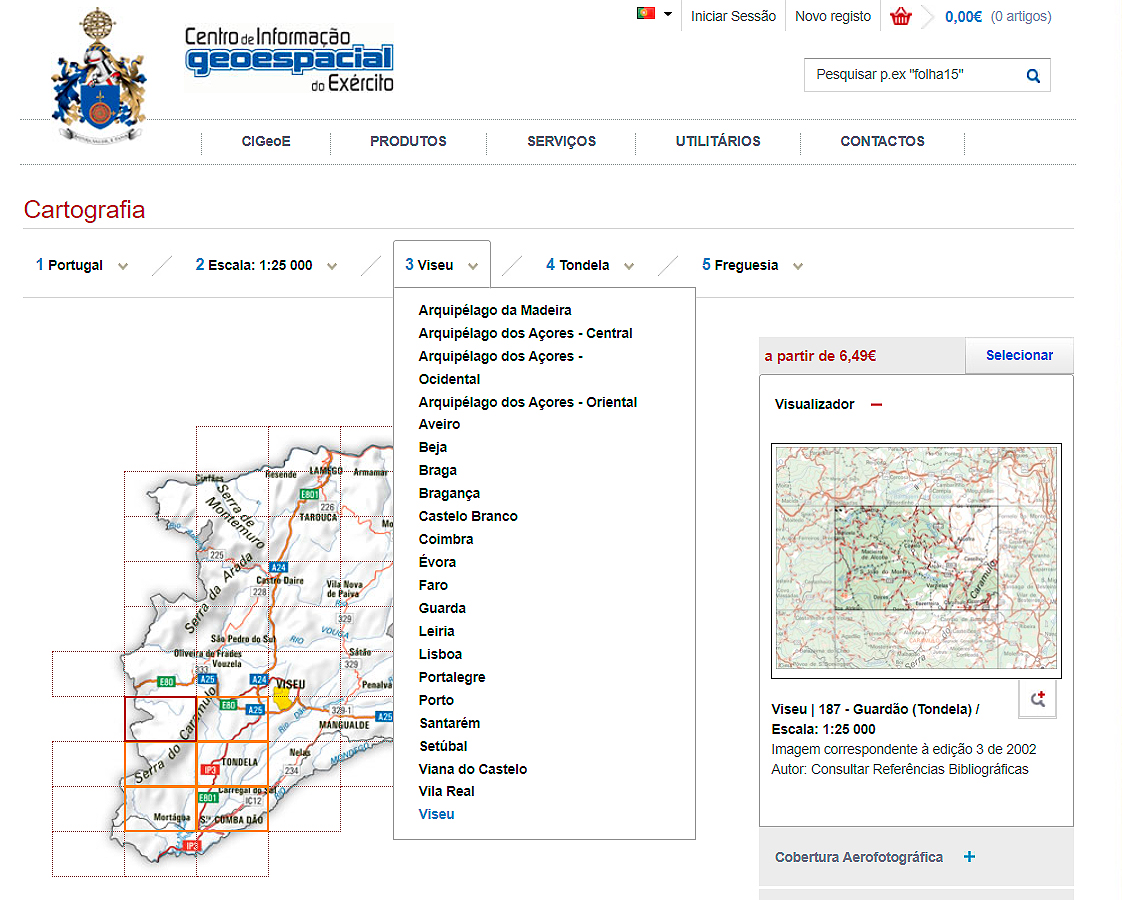Viewport: 1122px width, 900px height.
Task: Click into the Pesquisar search field
Action: tap(910, 75)
